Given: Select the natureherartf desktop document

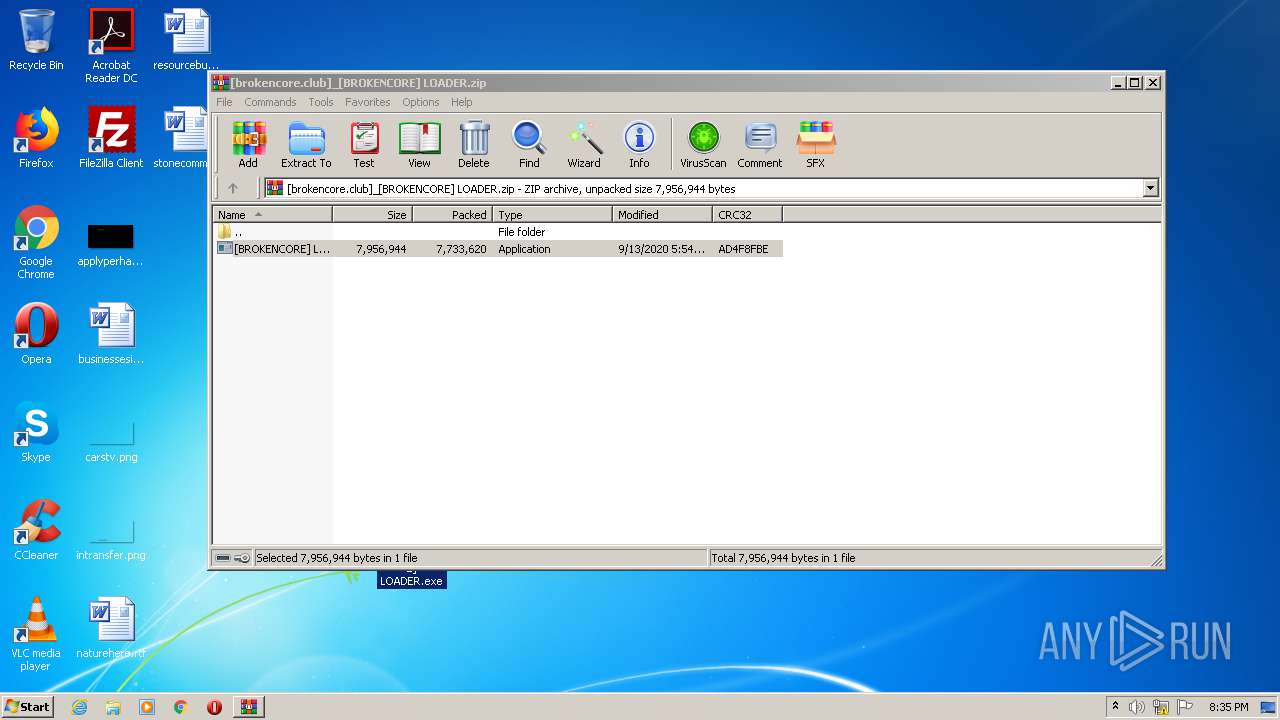Looking at the screenshot, I should coord(111,629).
